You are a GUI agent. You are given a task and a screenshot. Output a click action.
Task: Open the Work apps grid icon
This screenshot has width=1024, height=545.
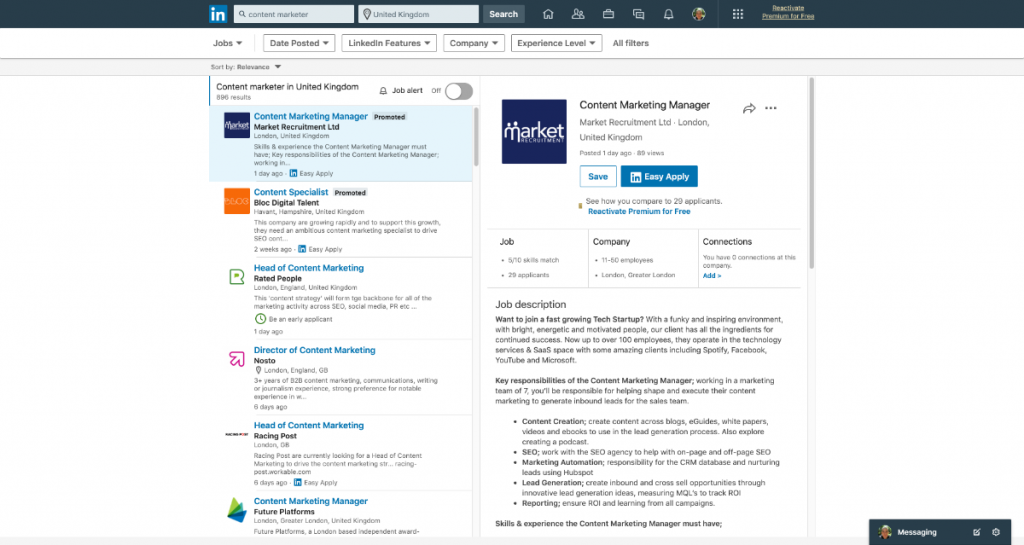tap(738, 14)
